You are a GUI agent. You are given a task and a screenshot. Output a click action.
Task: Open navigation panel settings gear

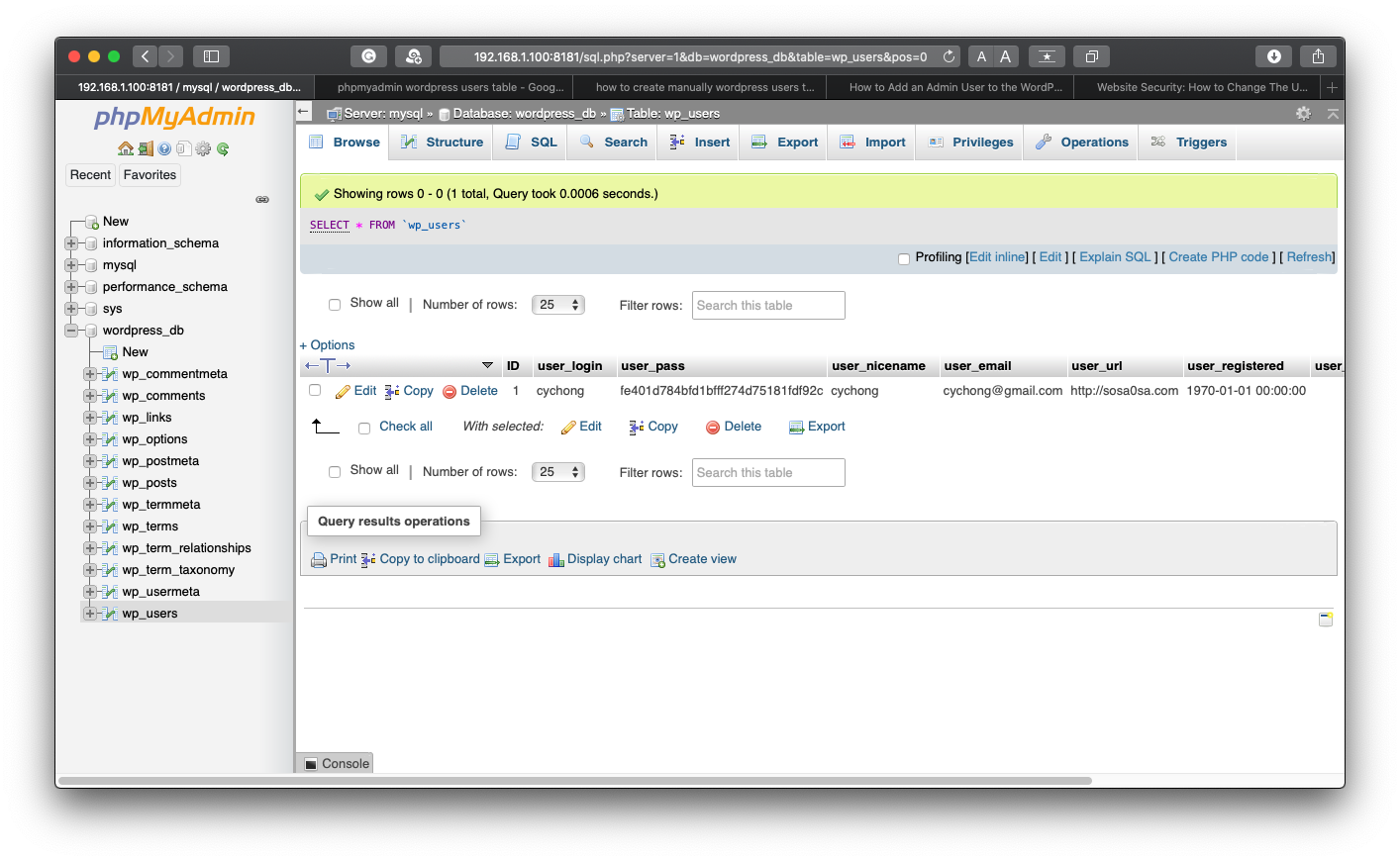coord(203,148)
